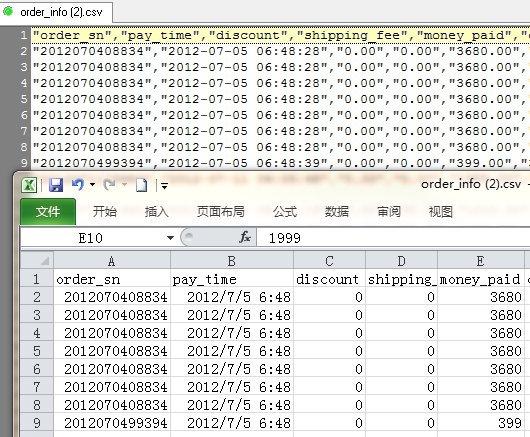Click cell B1 containing pay_time
Screen dimensions: 530x437
pos(232,279)
